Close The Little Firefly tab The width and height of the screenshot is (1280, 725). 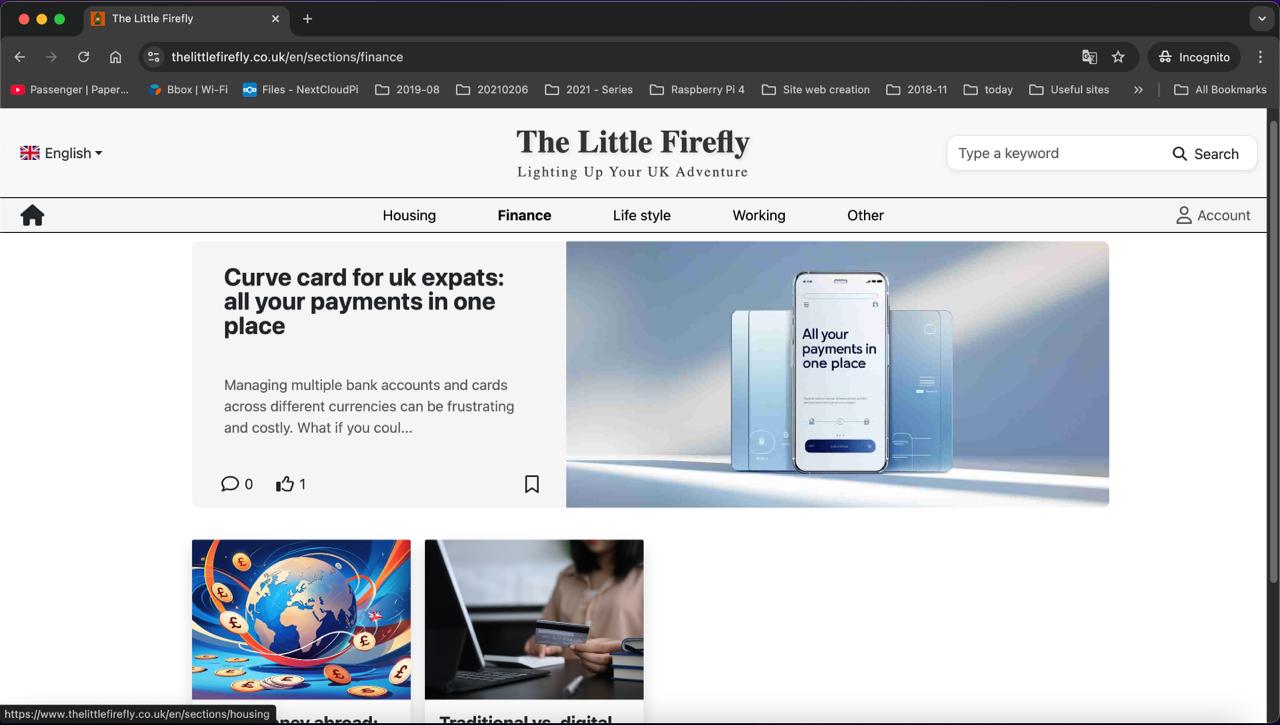pyautogui.click(x=276, y=18)
